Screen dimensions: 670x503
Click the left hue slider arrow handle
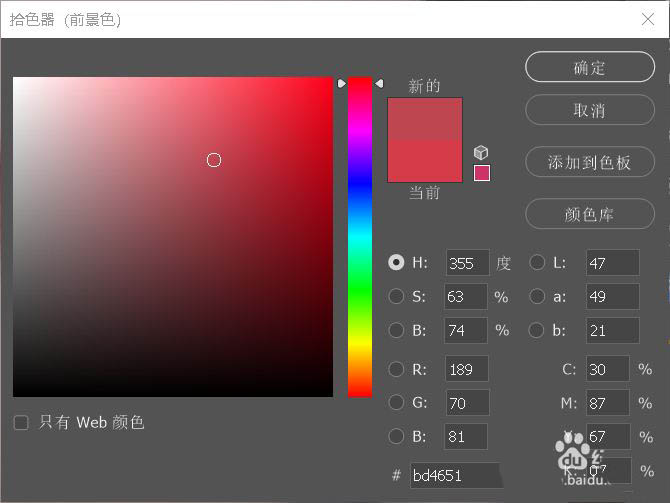[x=341, y=83]
